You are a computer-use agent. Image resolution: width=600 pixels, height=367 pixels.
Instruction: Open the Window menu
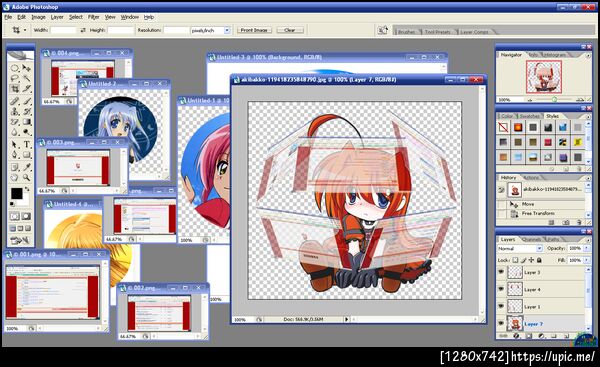[x=130, y=17]
